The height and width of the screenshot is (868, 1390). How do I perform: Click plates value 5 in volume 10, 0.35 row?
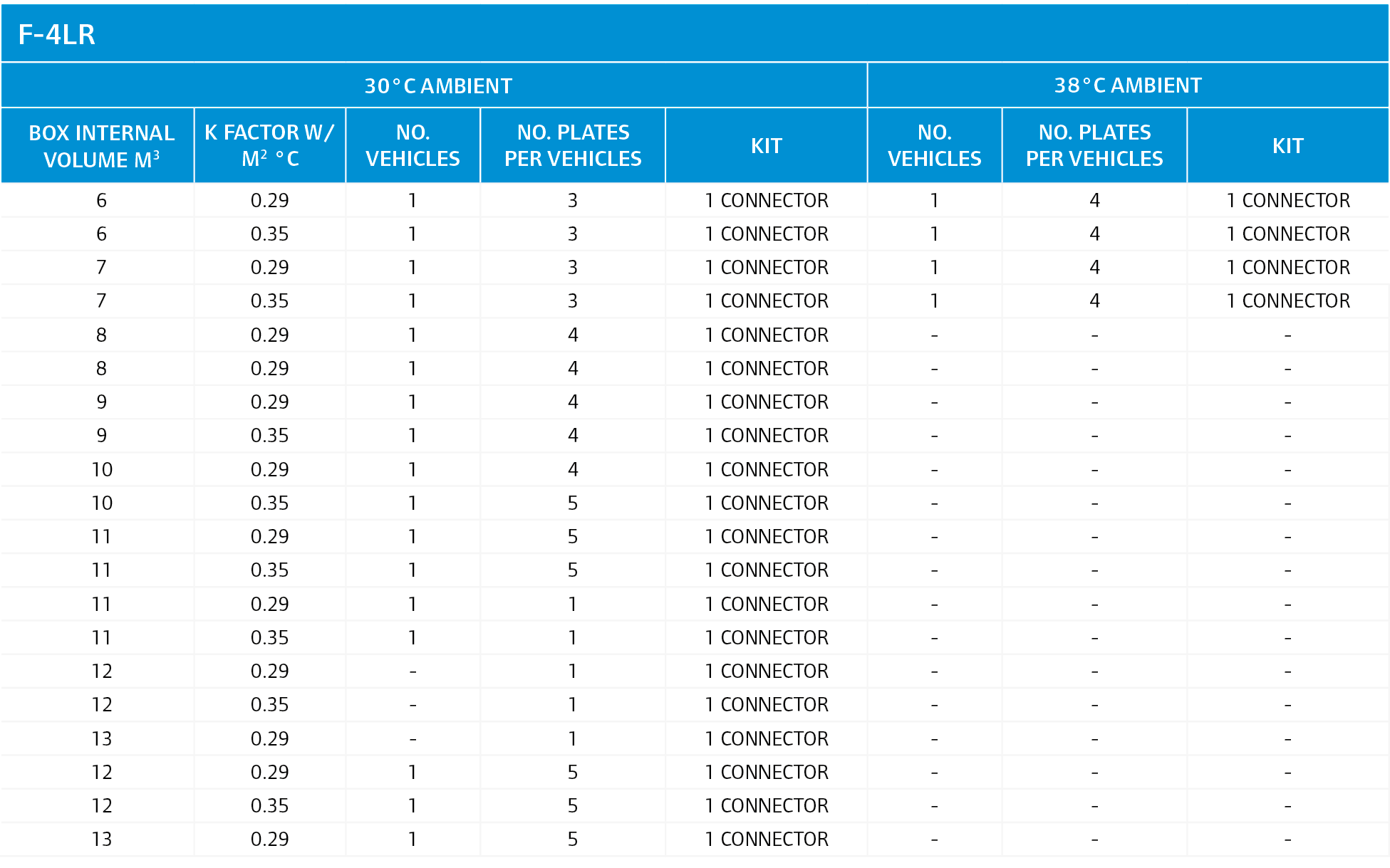click(573, 503)
